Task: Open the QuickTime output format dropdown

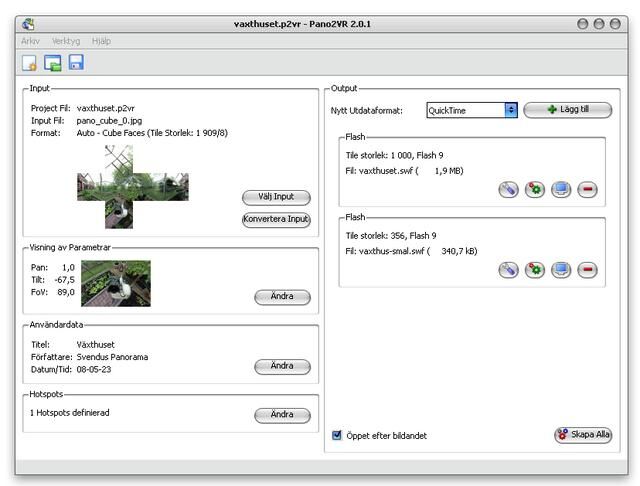Action: coord(511,110)
